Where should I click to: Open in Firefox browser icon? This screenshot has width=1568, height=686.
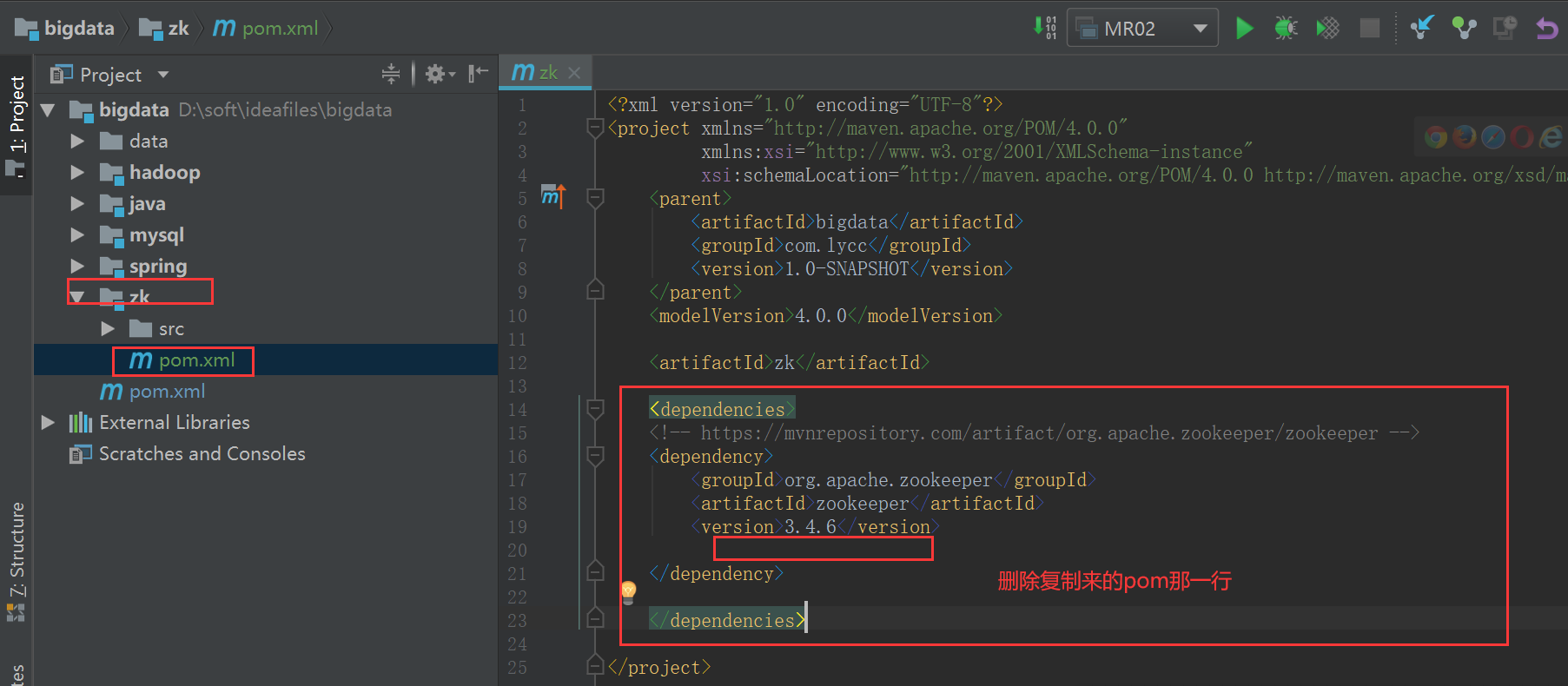coord(1465,137)
